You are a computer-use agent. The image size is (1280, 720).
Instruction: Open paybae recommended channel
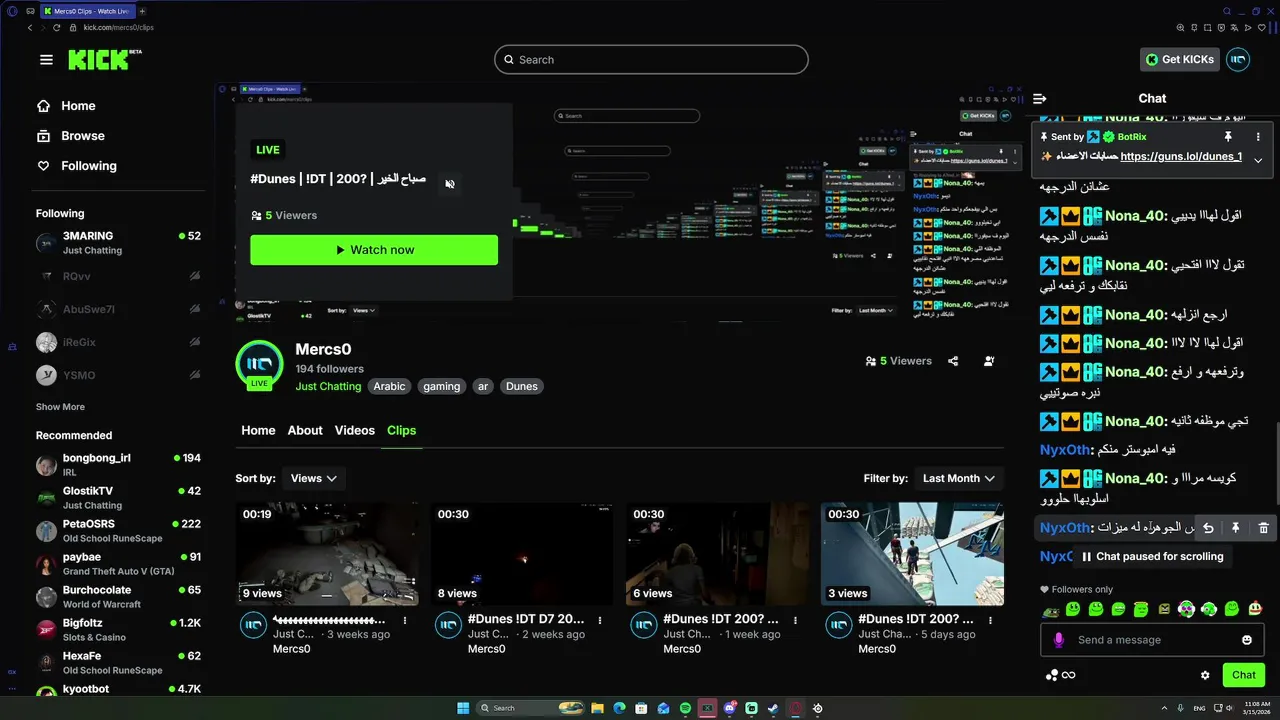coord(118,564)
